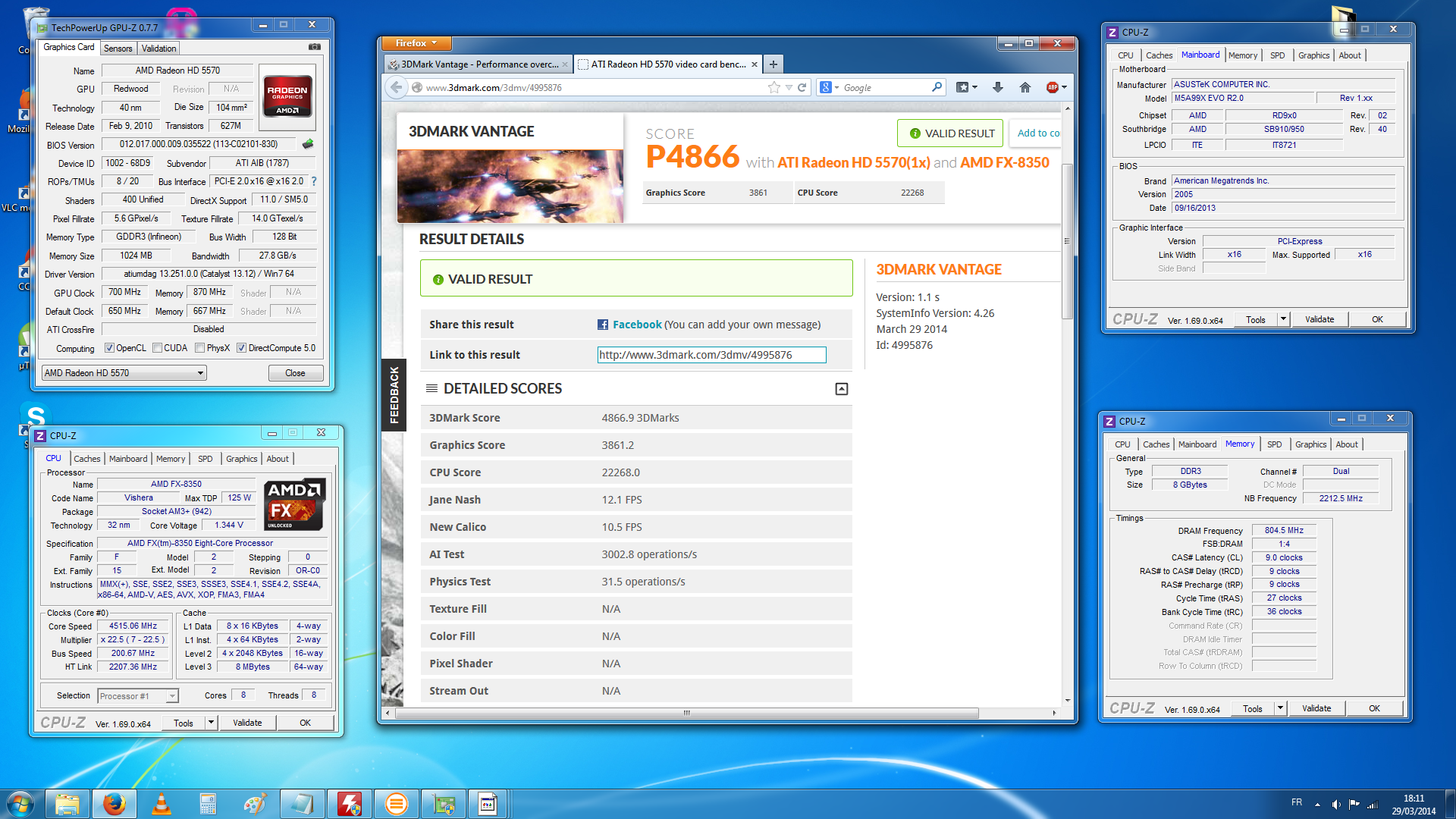
Task: Toggle the PhysX checkbox in GPU-Z
Action: tap(199, 348)
